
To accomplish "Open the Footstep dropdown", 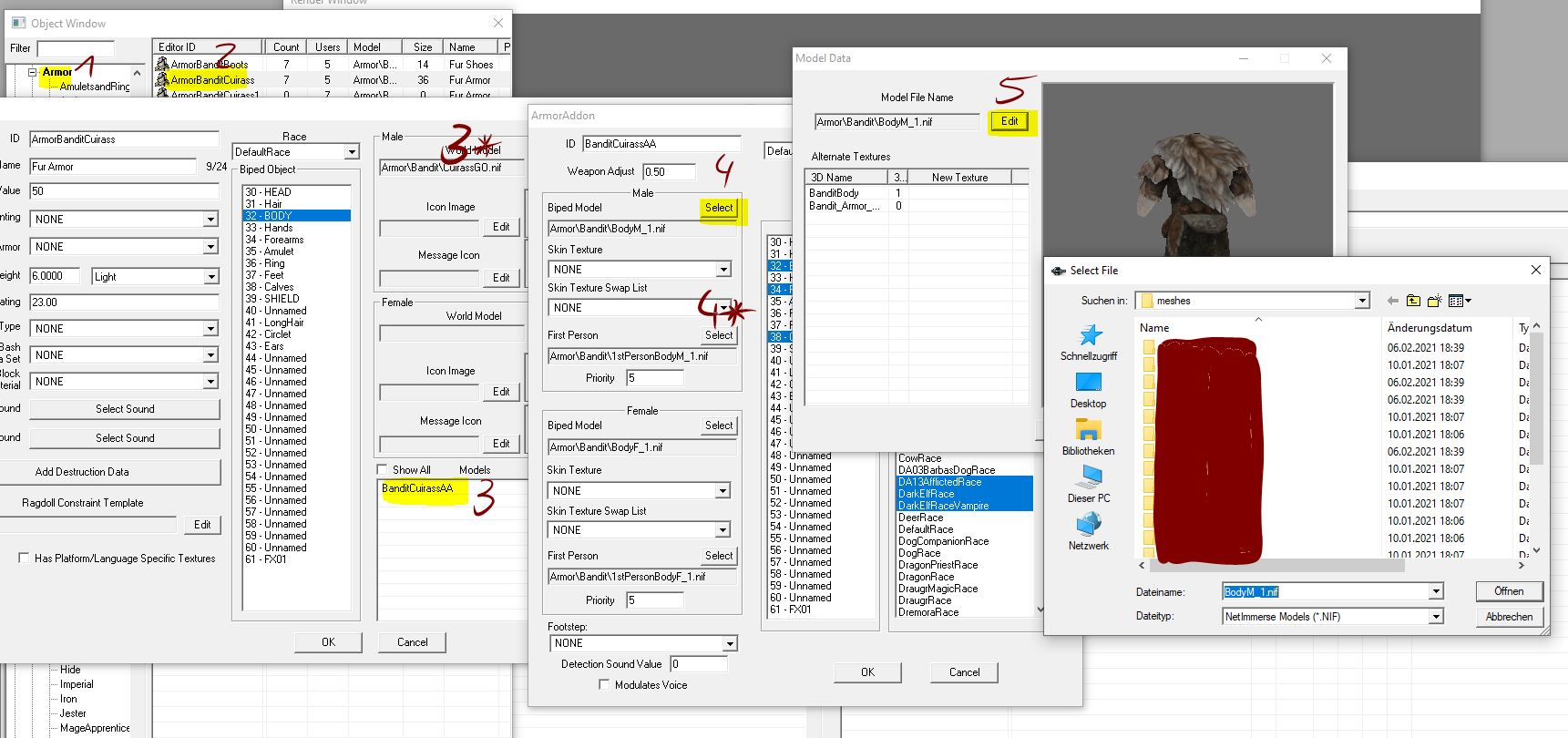I will (729, 644).
